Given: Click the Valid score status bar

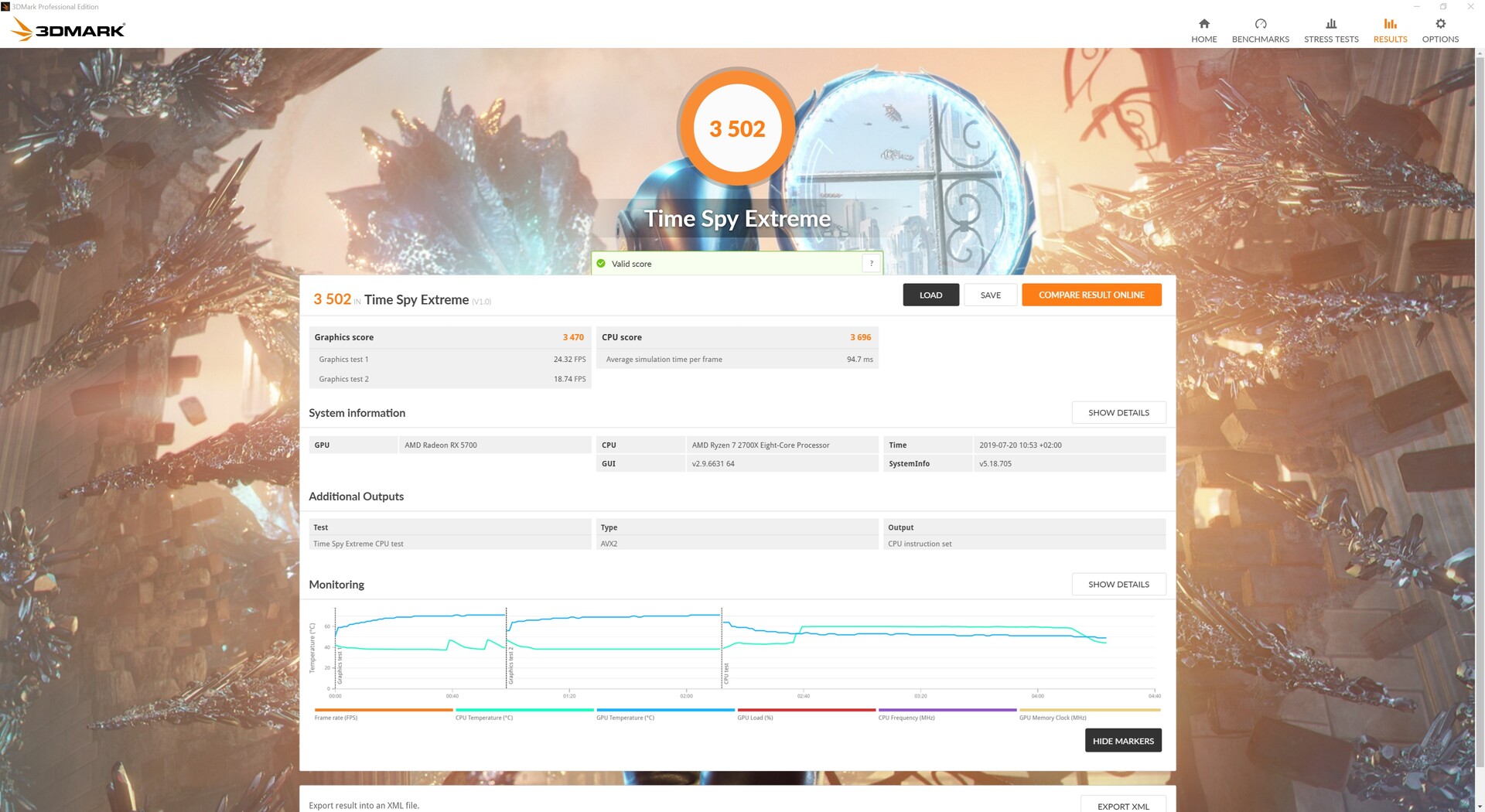Looking at the screenshot, I should [x=737, y=264].
